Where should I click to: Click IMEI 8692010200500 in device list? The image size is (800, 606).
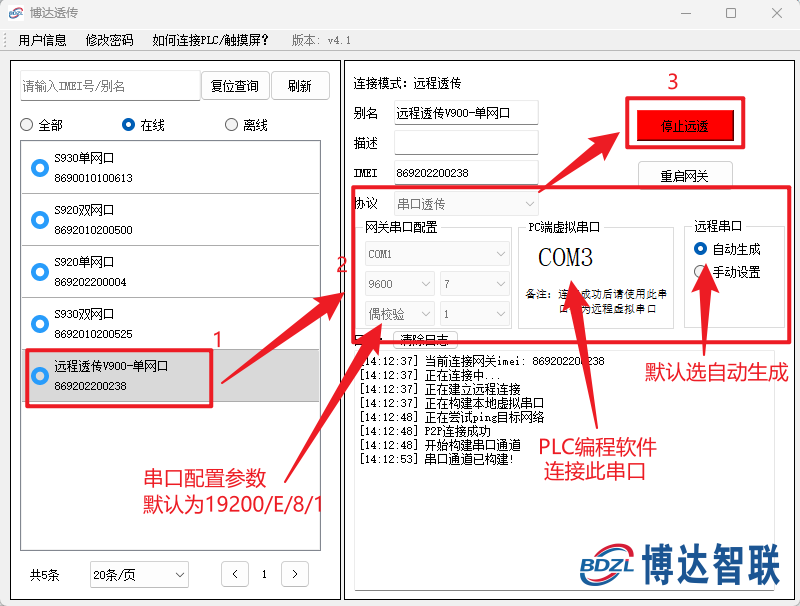click(x=93, y=230)
